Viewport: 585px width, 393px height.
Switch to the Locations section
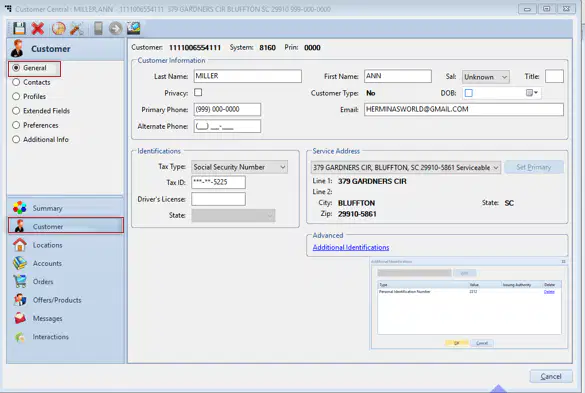[47, 245]
